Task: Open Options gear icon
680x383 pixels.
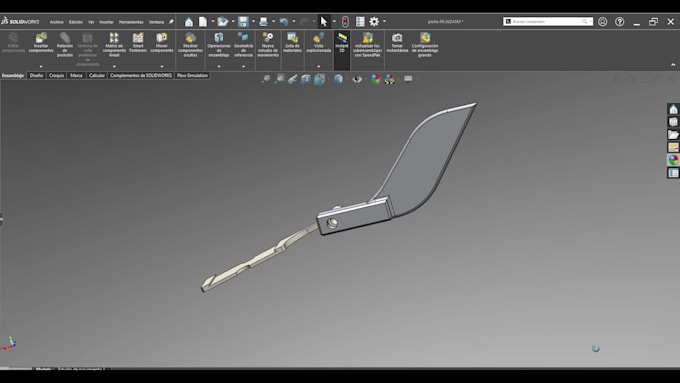Action: 374,22
